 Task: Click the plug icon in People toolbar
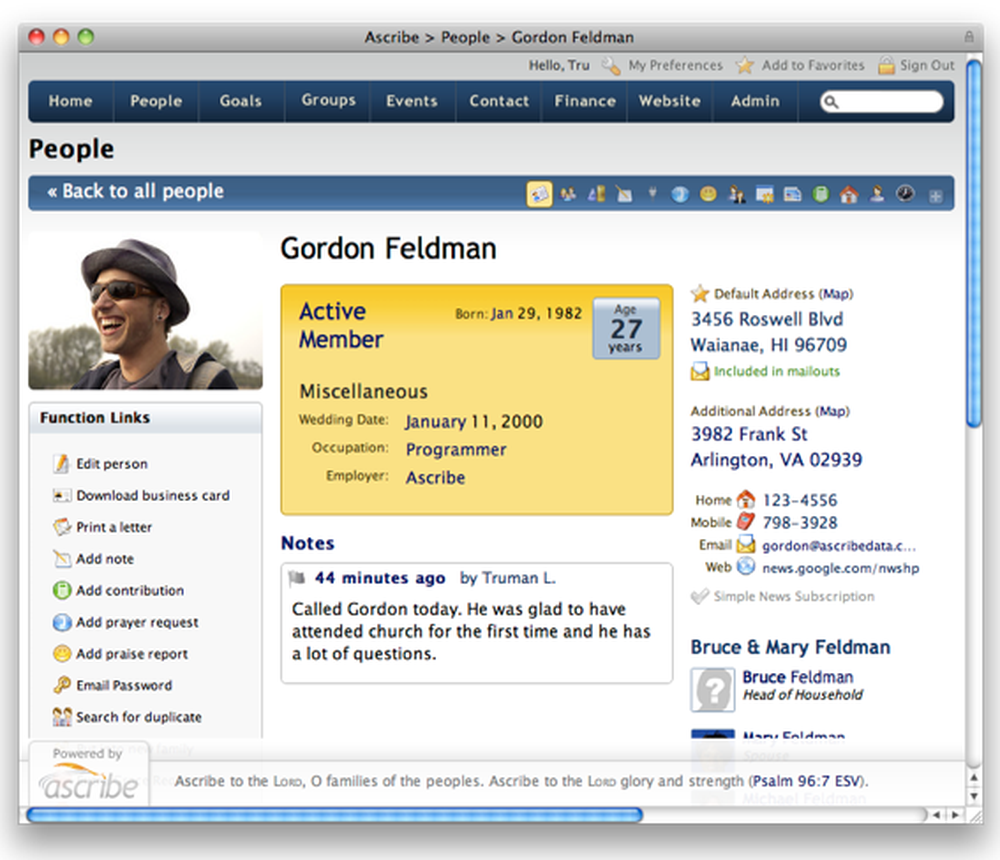click(652, 193)
